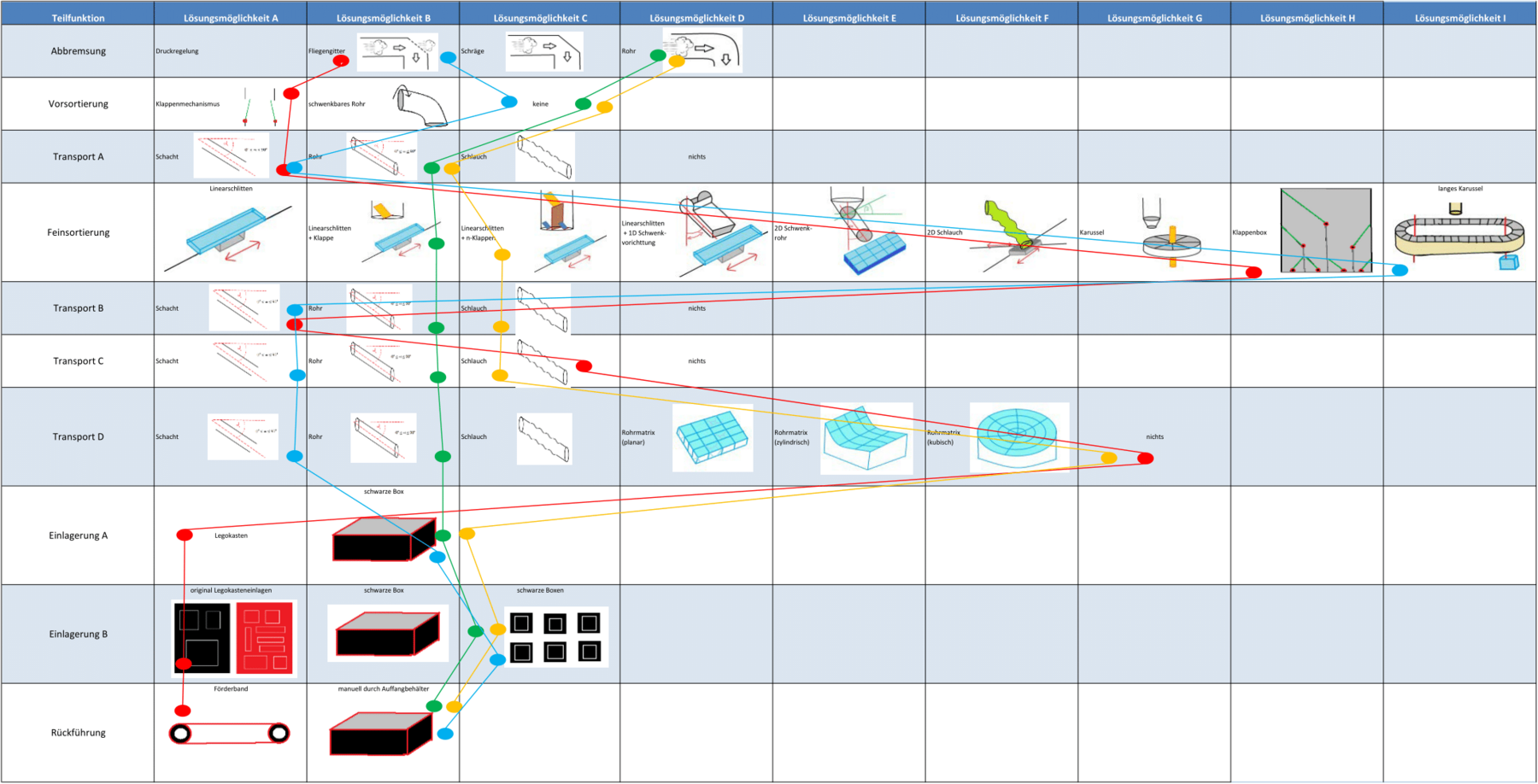Image resolution: width=1538 pixels, height=784 pixels.
Task: Click the red dot beside Legokasten
Action: pyautogui.click(x=185, y=535)
